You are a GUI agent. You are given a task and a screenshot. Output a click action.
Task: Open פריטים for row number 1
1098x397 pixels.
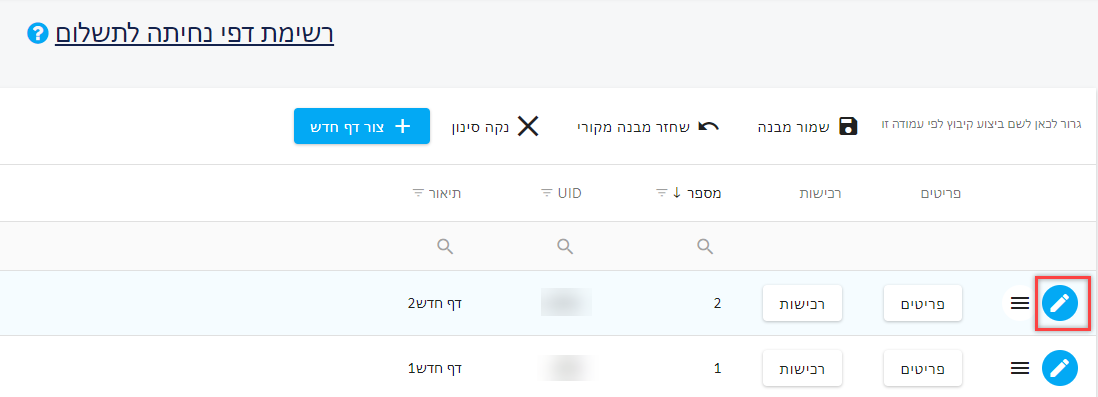click(923, 368)
